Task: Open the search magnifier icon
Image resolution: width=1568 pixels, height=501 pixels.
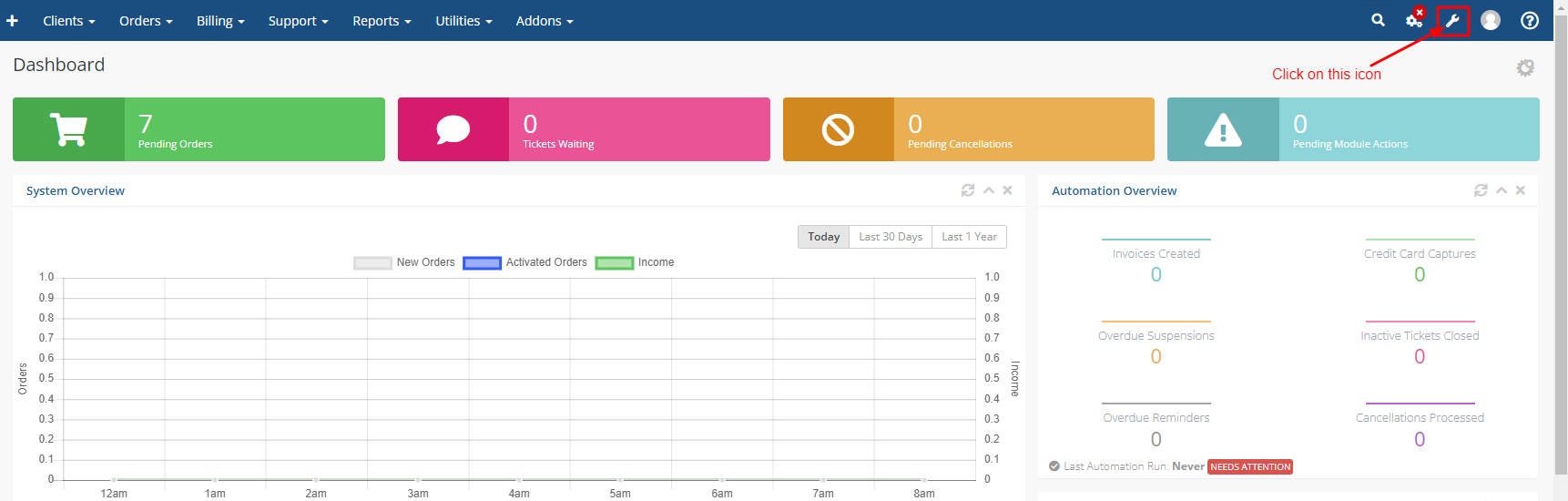Action: point(1378,20)
